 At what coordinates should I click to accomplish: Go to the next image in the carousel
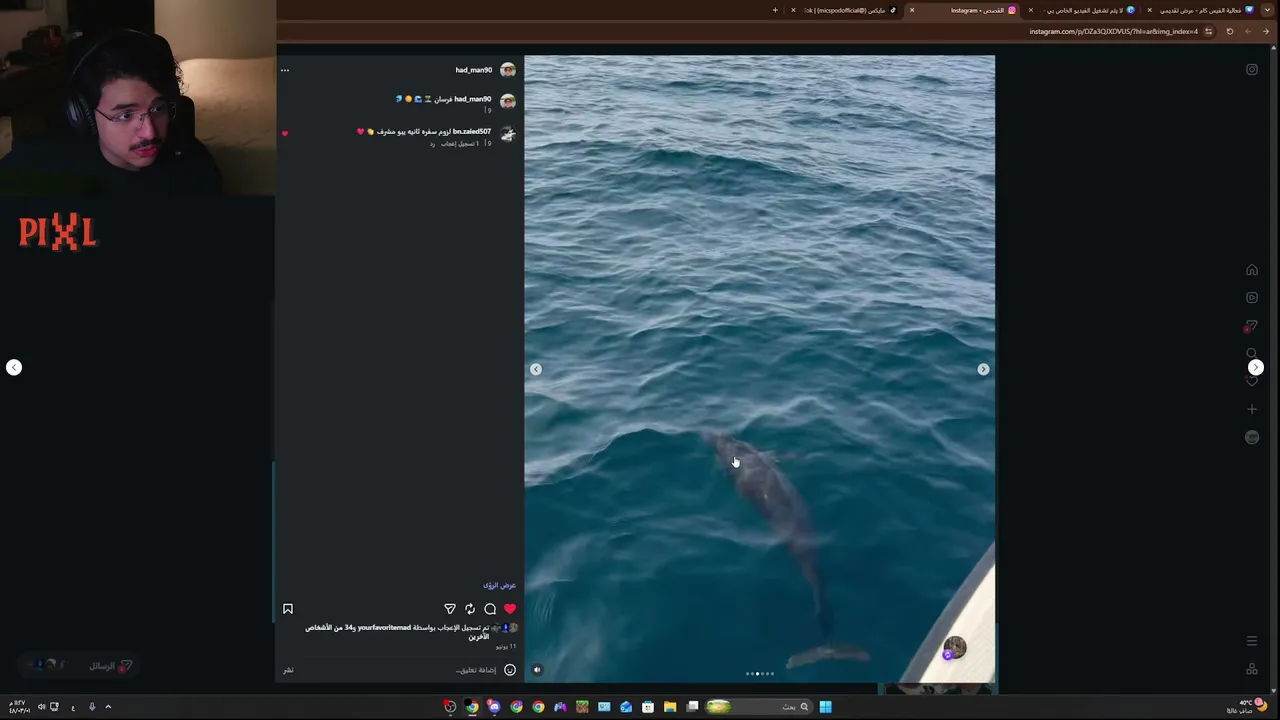point(983,369)
